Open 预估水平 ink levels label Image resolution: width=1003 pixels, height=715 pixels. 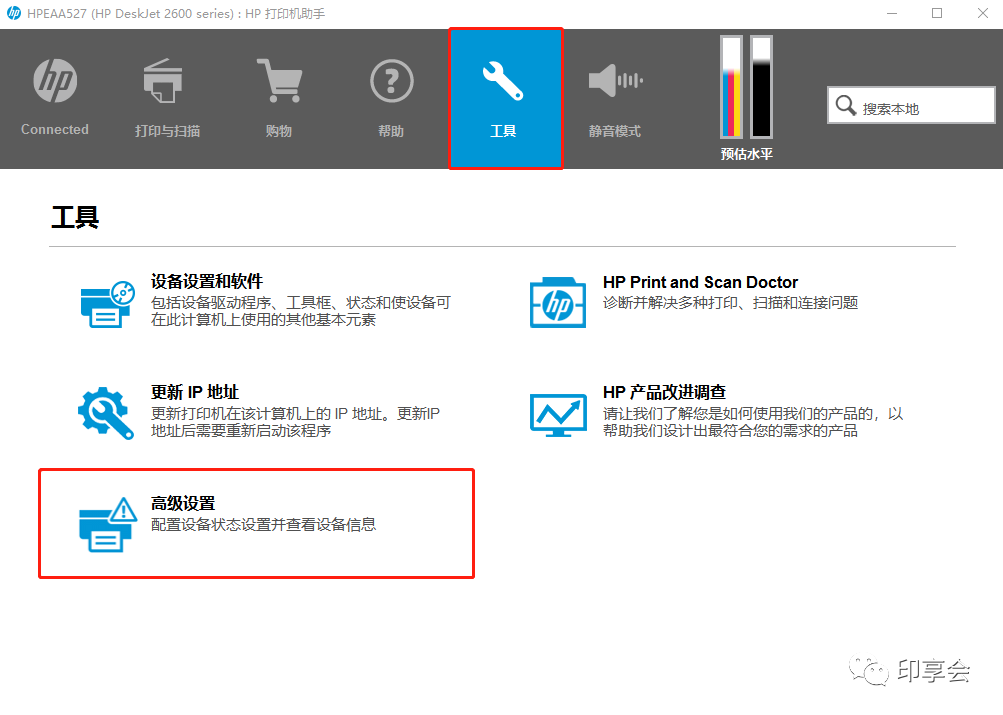tap(746, 154)
